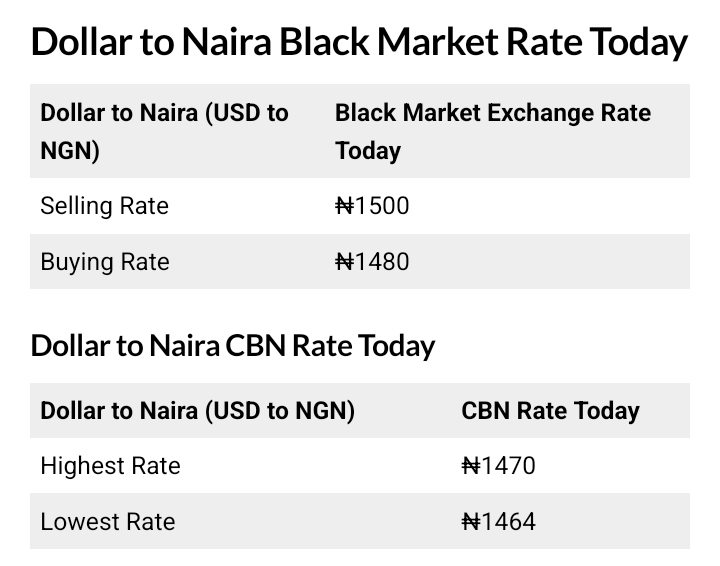This screenshot has height=566, width=720.
Task: Select the ₦1464 lowest rate value
Action: (498, 522)
